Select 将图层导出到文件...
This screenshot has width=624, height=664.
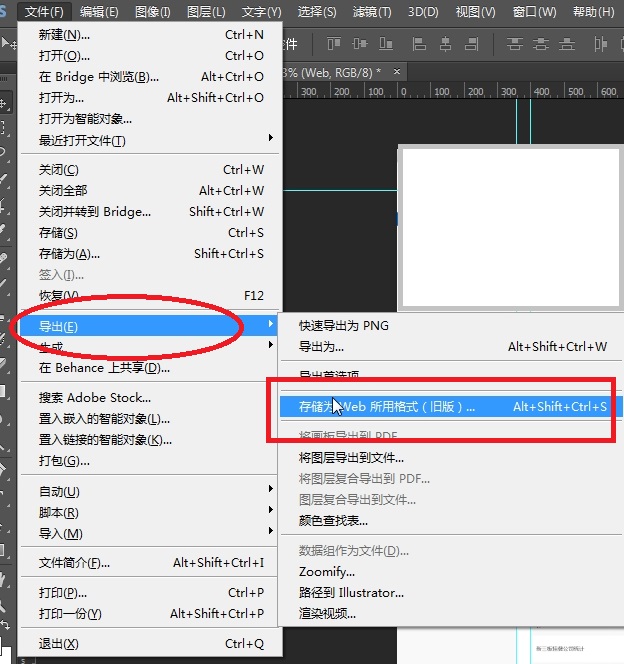(x=451, y=457)
